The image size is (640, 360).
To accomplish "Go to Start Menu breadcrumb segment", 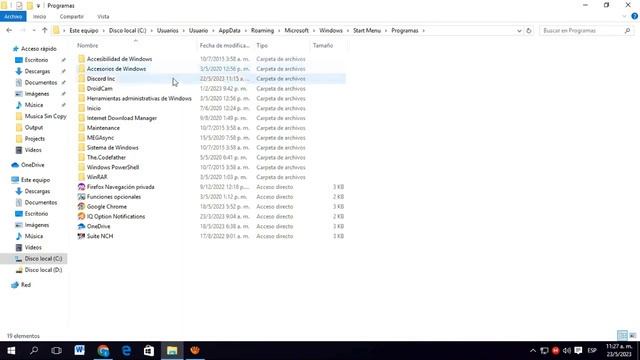I will pyautogui.click(x=367, y=31).
